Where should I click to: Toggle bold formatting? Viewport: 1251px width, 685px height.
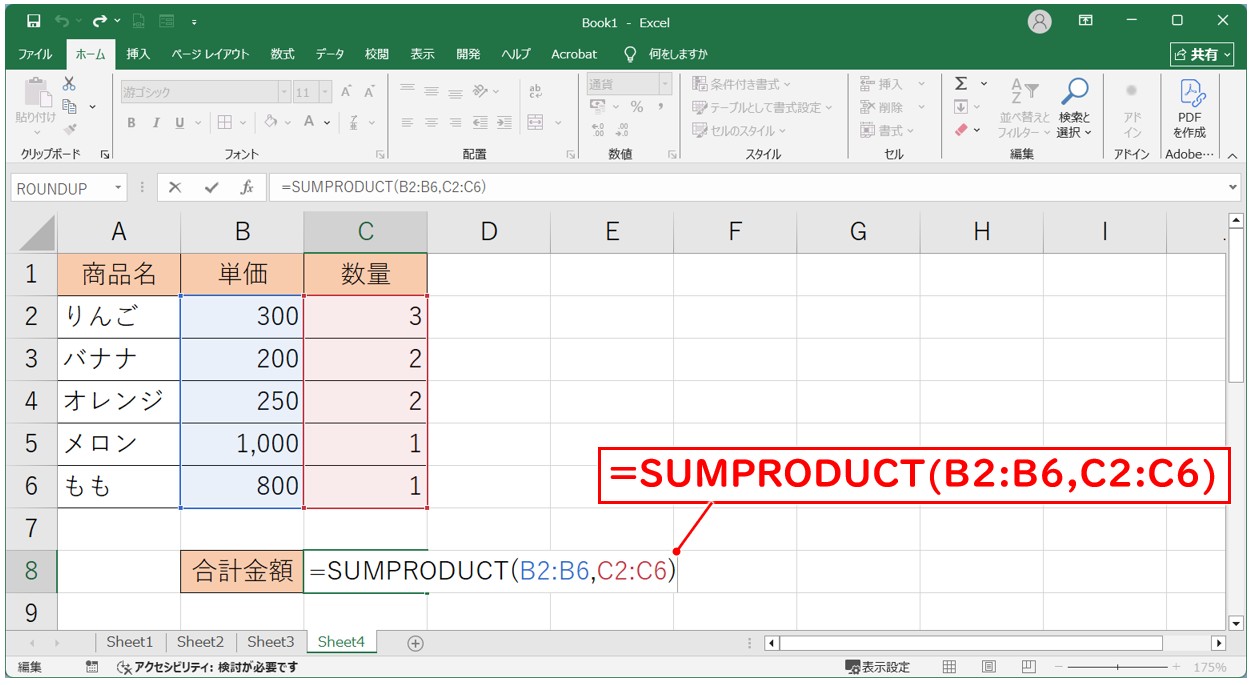(131, 122)
